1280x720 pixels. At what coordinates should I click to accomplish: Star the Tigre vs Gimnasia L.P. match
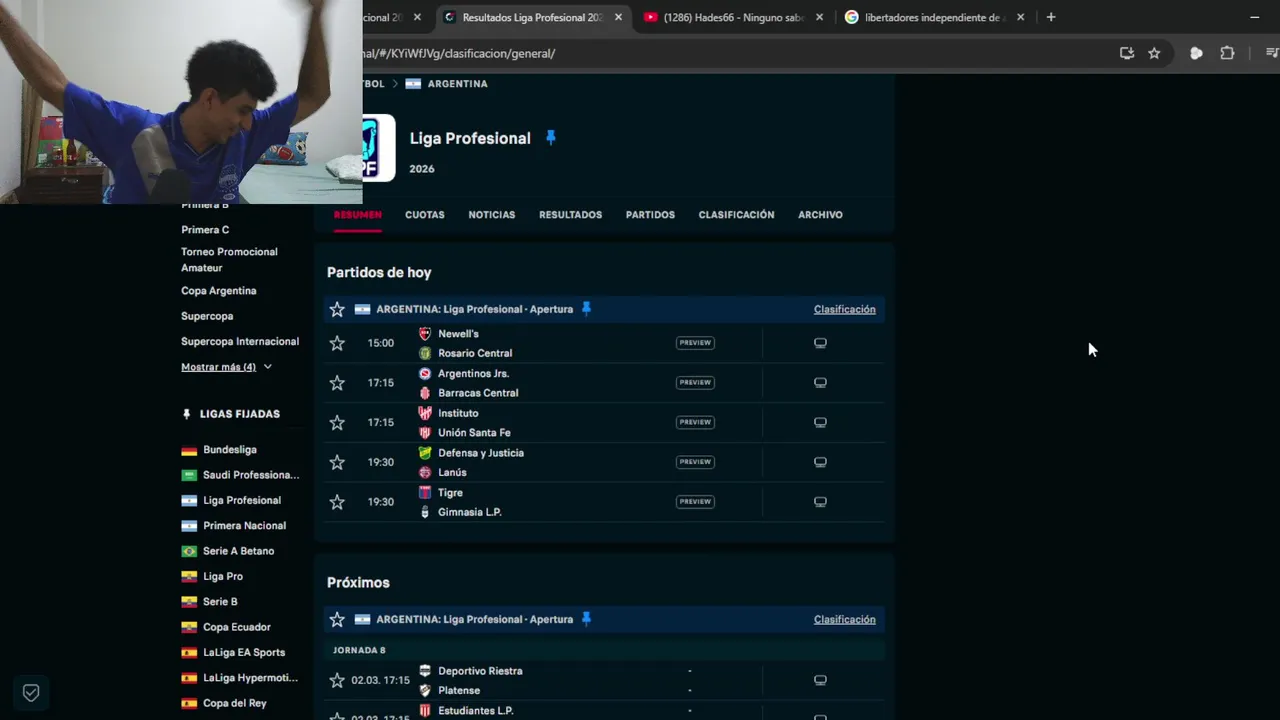pyautogui.click(x=337, y=502)
